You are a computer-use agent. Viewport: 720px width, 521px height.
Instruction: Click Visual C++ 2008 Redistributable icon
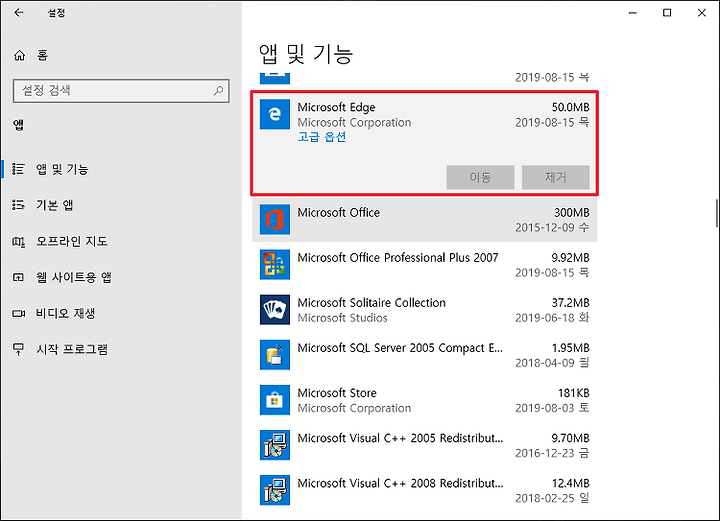click(275, 490)
